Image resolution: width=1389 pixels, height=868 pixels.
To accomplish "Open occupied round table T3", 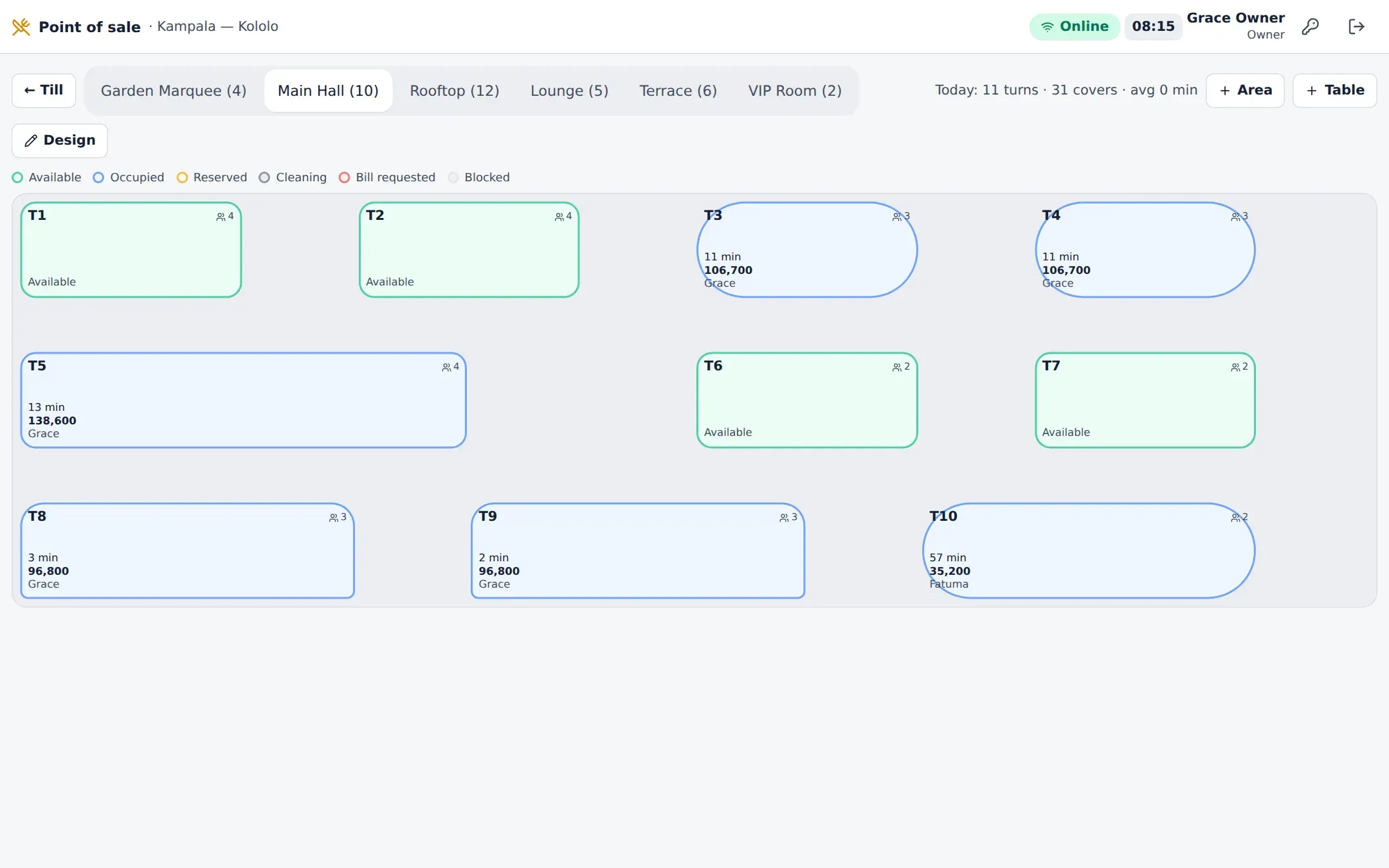I will click(807, 250).
